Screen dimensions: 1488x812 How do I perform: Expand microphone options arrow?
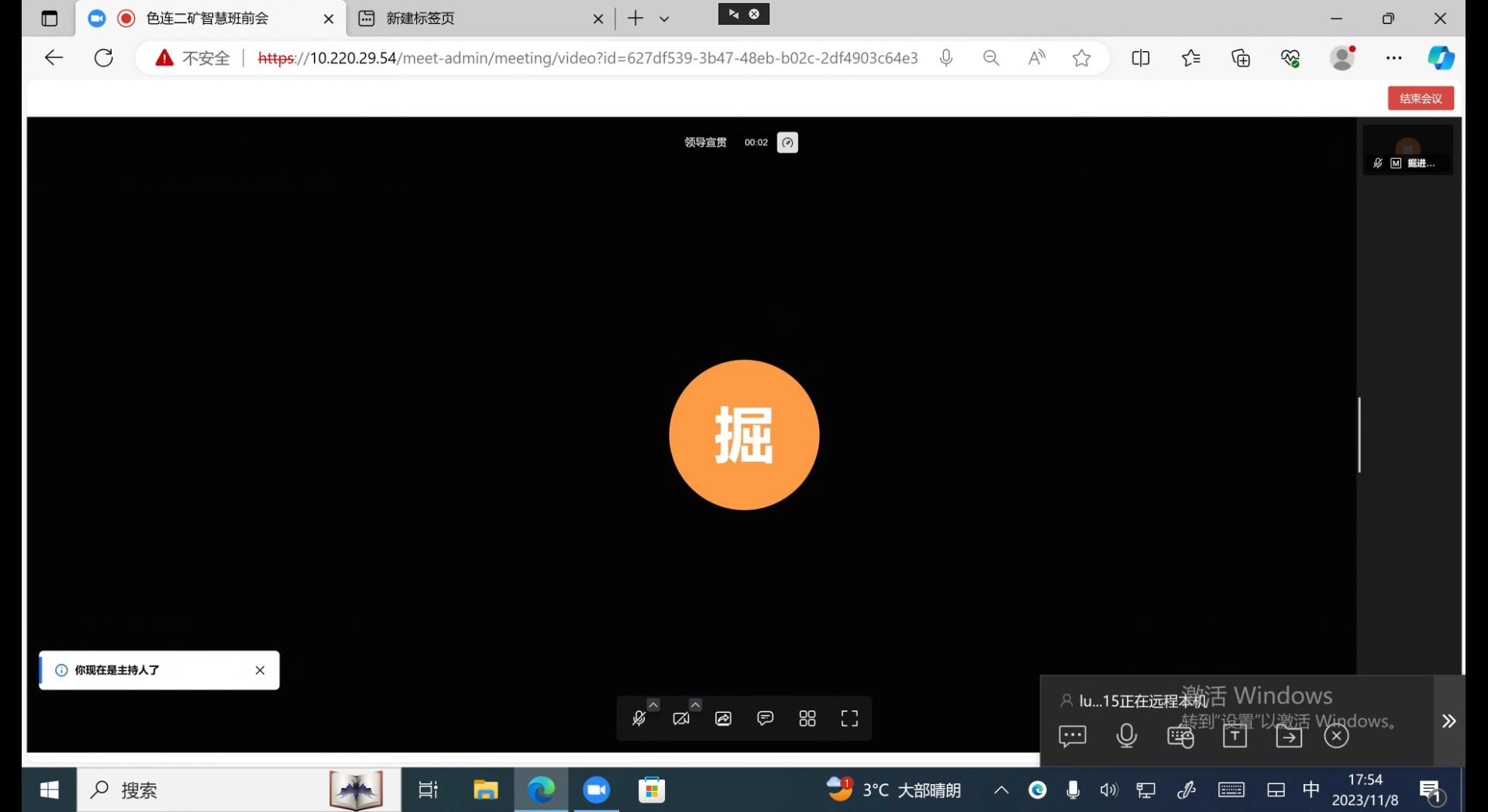[653, 704]
